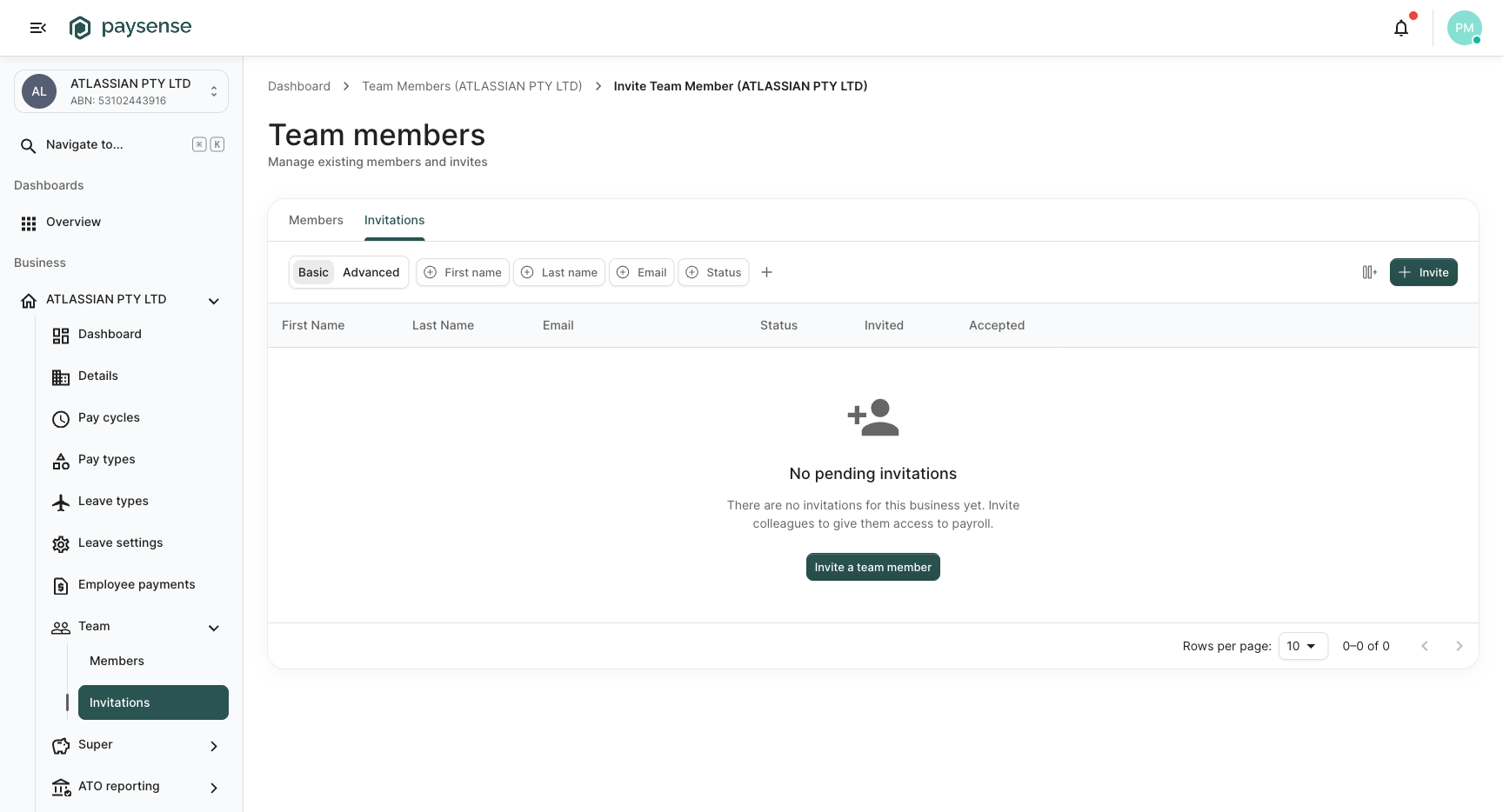Click the Pay types shapes icon
This screenshot has width=1503, height=812.
61,460
